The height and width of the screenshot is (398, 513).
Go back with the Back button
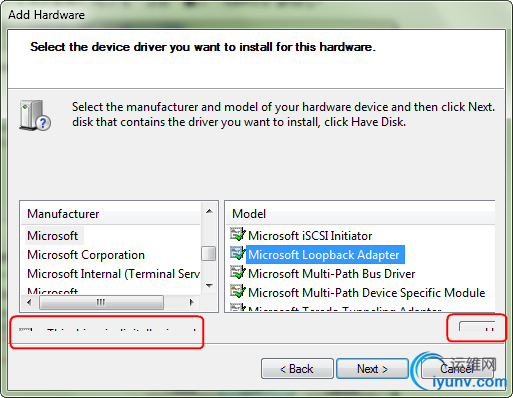click(297, 369)
